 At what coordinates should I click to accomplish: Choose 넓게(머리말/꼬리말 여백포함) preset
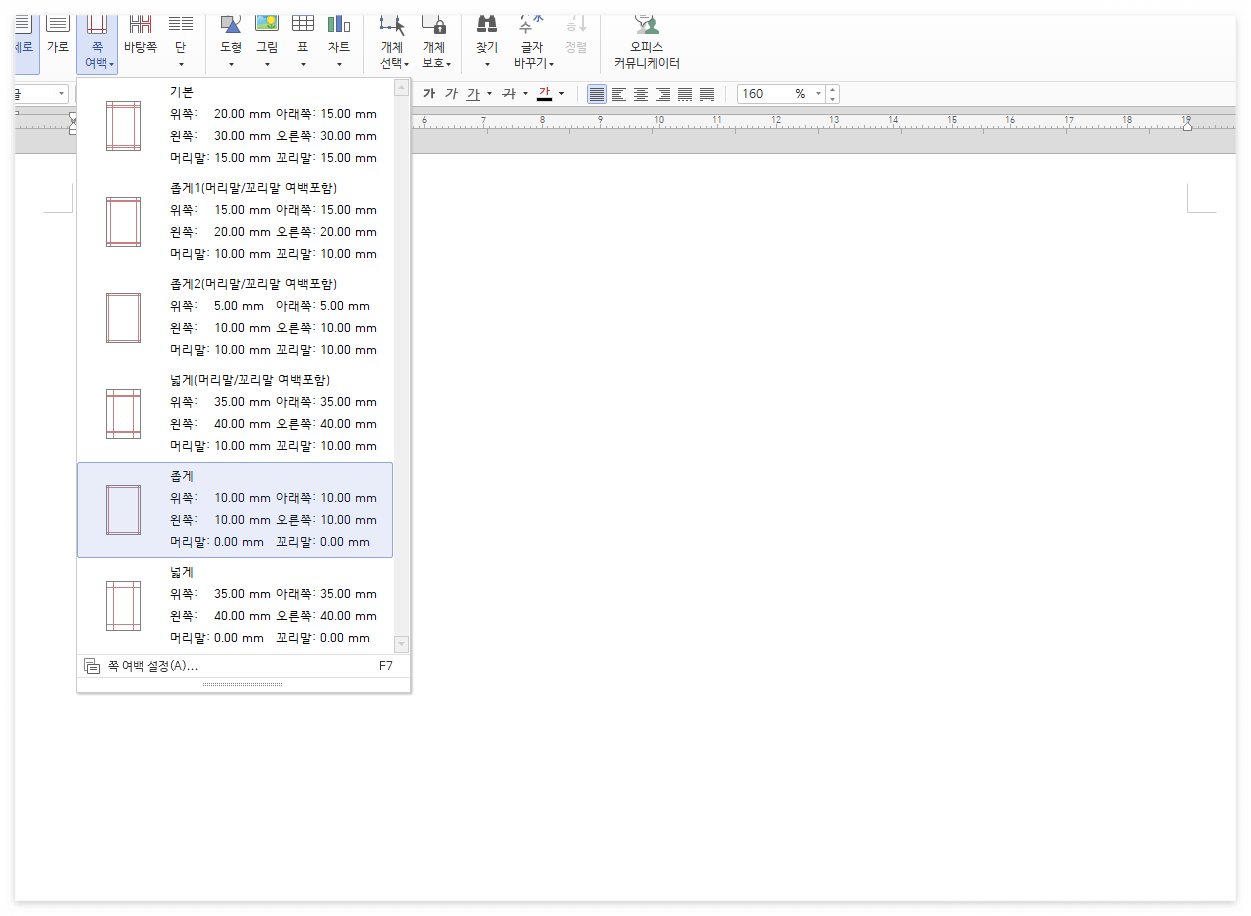[235, 413]
